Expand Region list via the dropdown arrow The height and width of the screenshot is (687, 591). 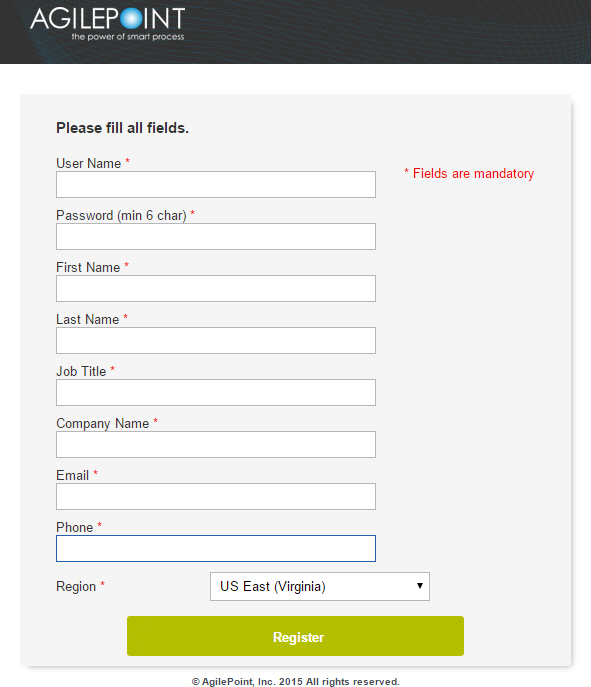[x=420, y=586]
